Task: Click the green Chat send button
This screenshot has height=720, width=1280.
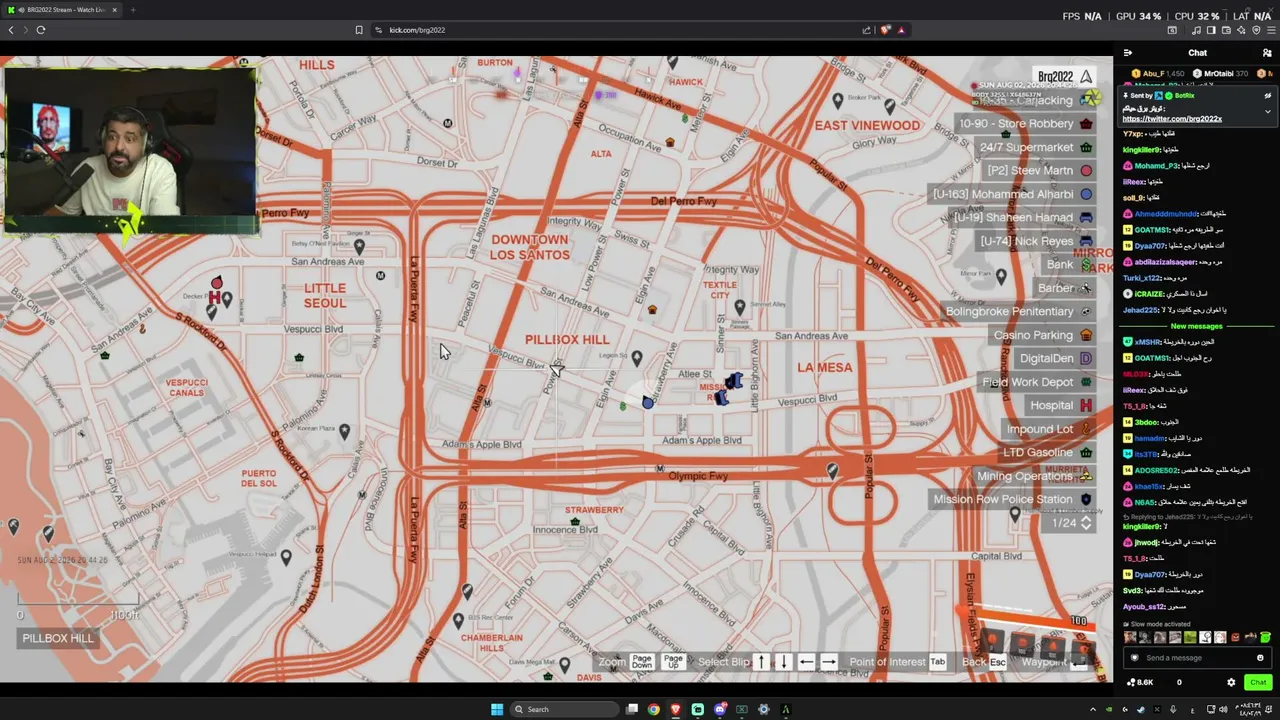Action: click(x=1258, y=682)
